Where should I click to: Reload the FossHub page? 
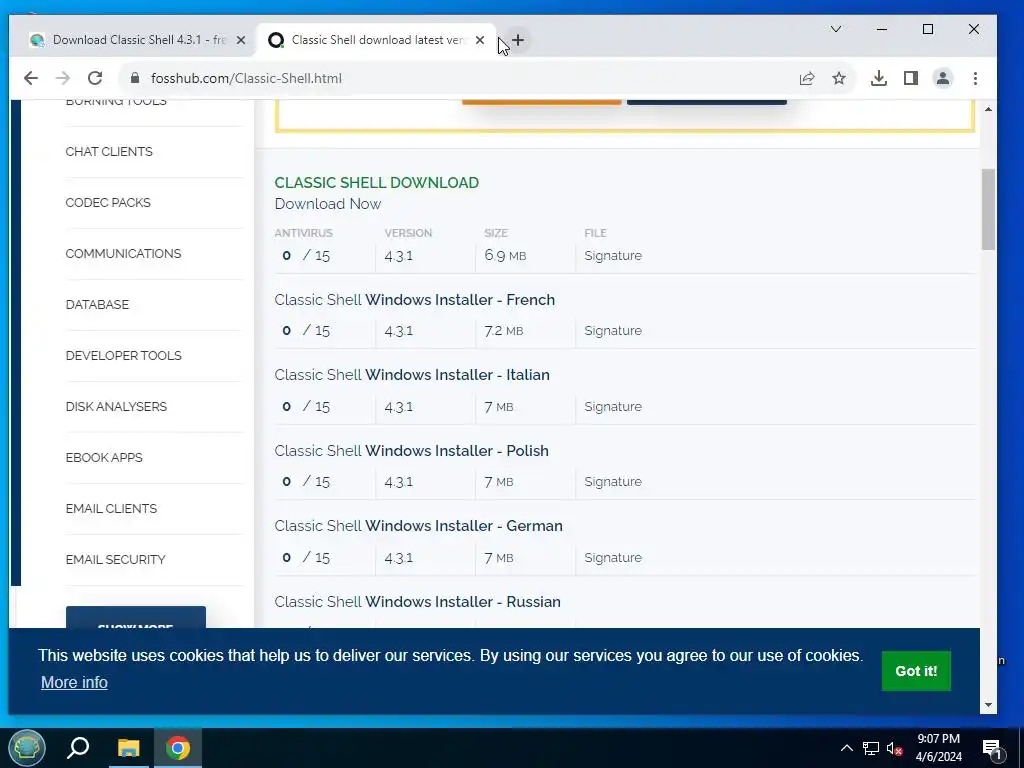click(95, 78)
